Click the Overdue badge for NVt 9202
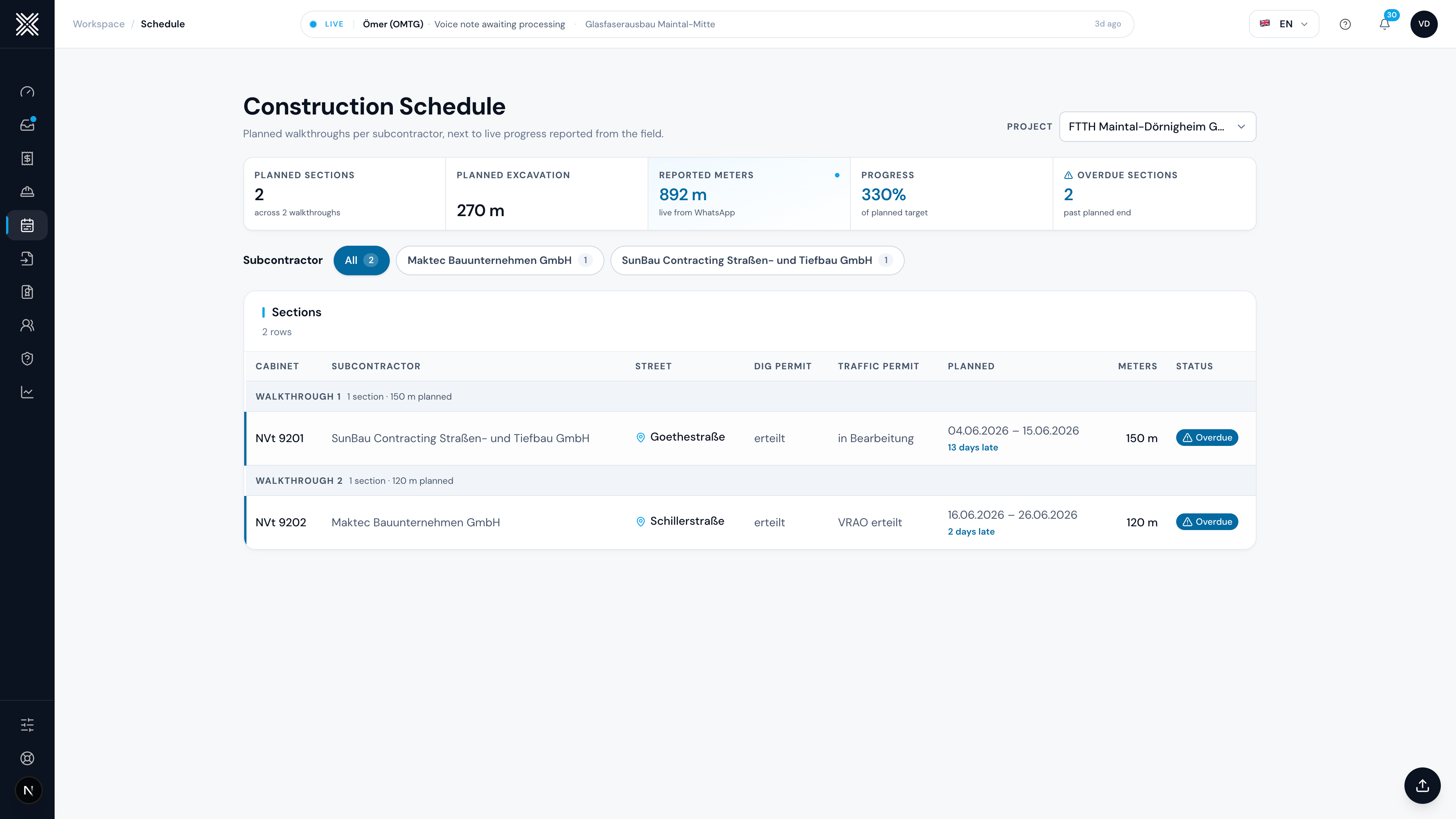 pyautogui.click(x=1207, y=522)
